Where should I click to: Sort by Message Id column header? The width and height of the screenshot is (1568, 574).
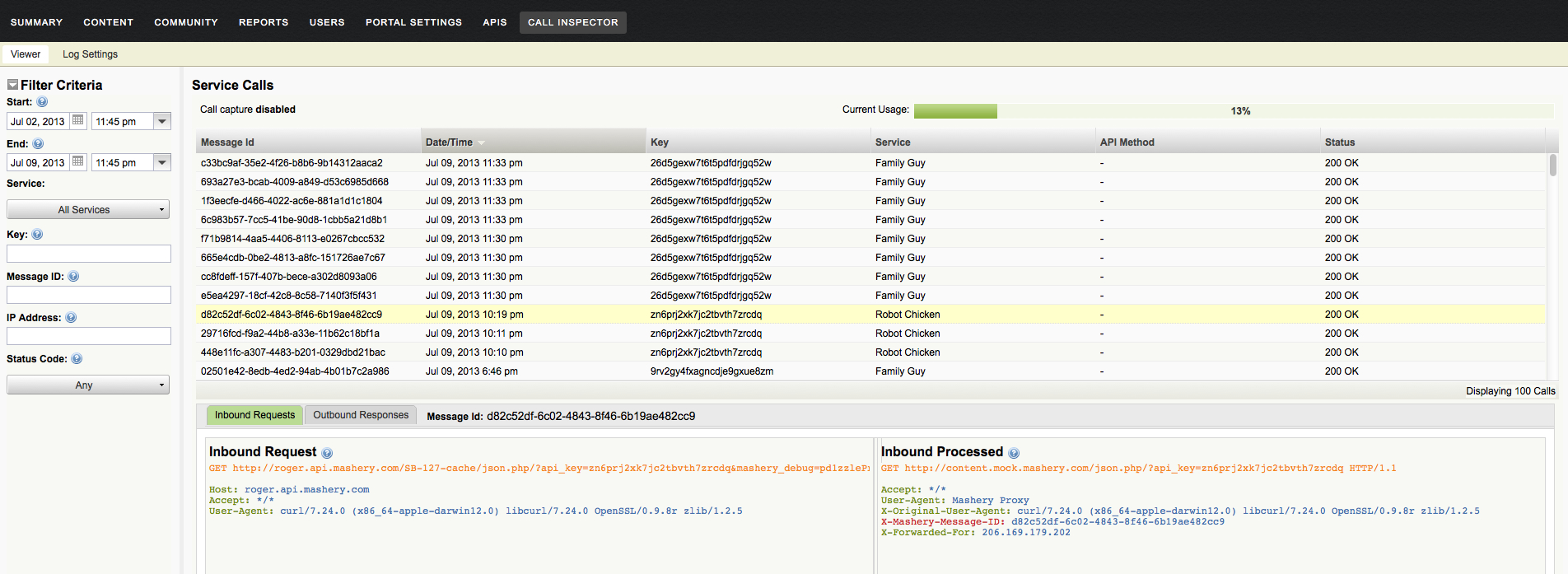click(308, 142)
